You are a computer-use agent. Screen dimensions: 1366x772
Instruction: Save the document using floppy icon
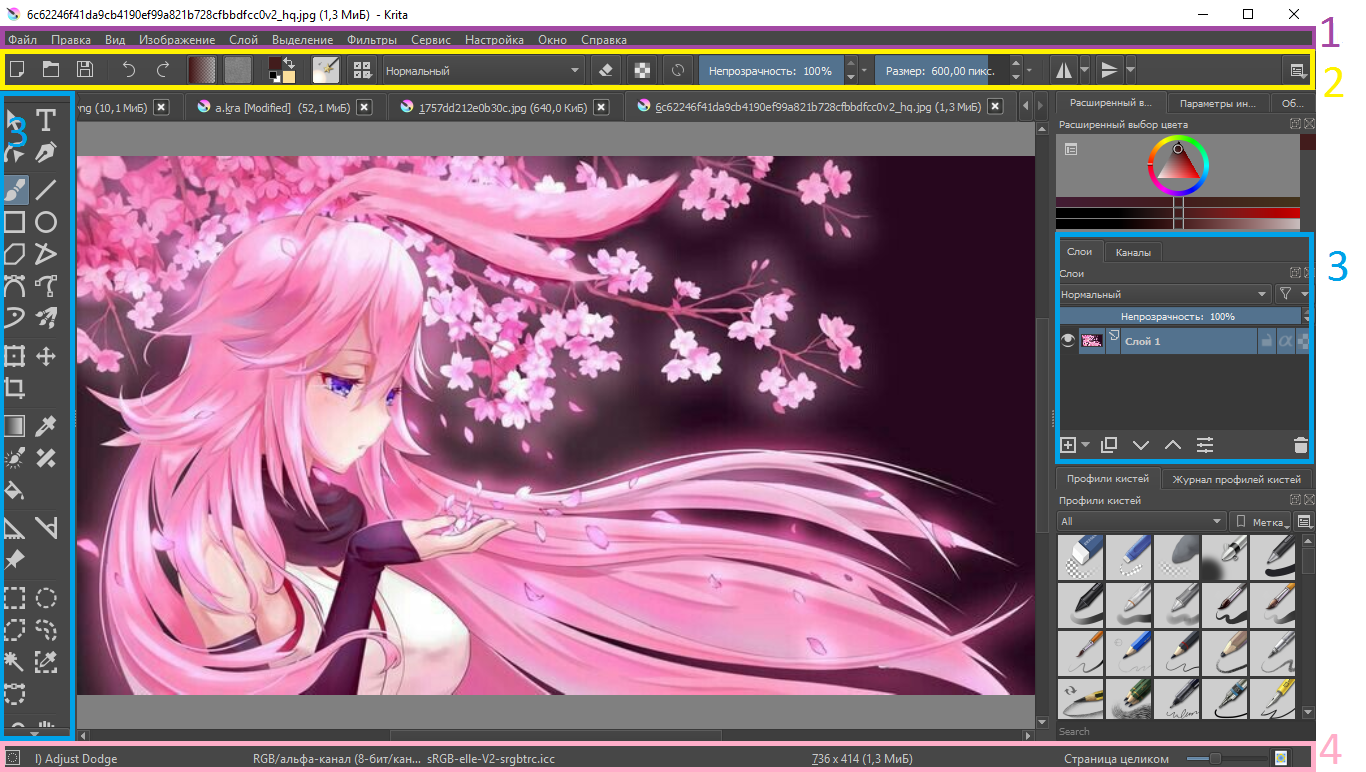pyautogui.click(x=85, y=70)
